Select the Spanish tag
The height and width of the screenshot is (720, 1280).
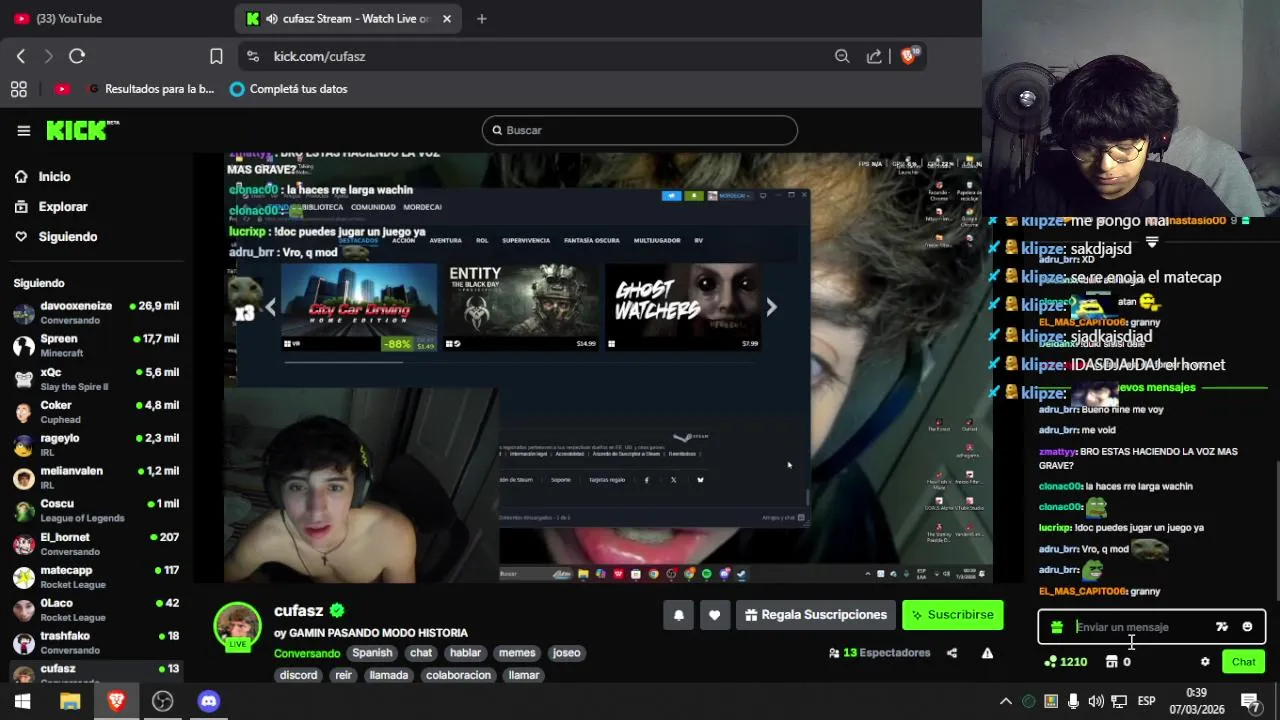[372, 653]
